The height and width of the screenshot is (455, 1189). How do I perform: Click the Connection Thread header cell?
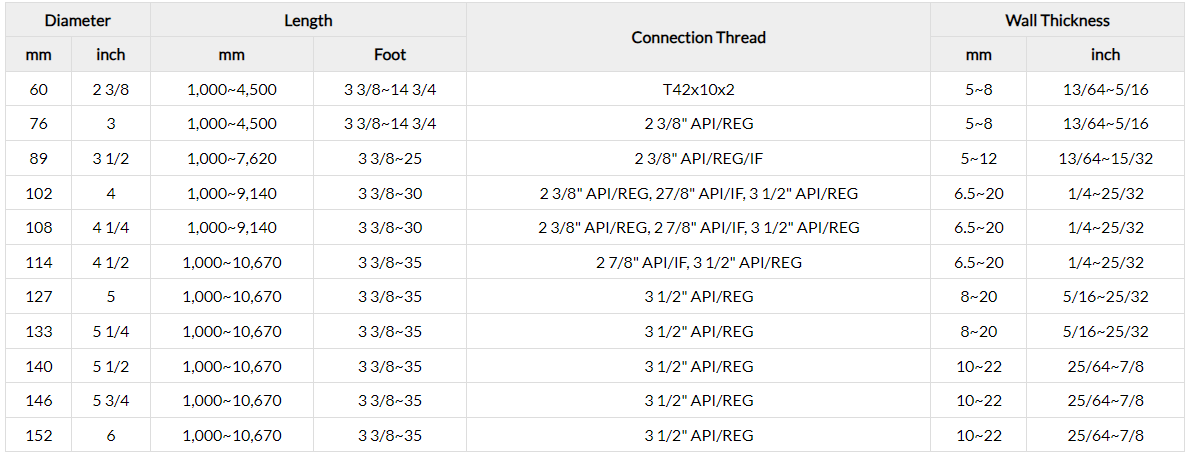tap(698, 37)
